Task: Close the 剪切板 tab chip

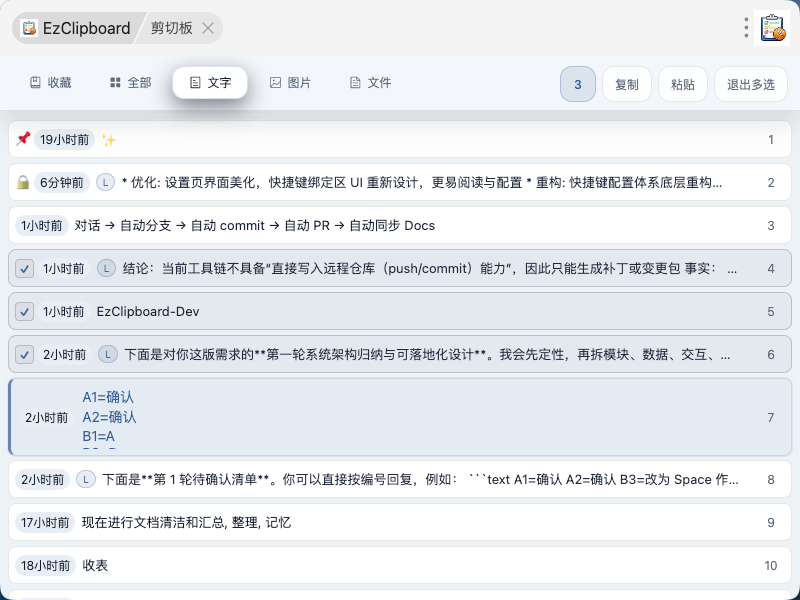Action: (x=208, y=28)
